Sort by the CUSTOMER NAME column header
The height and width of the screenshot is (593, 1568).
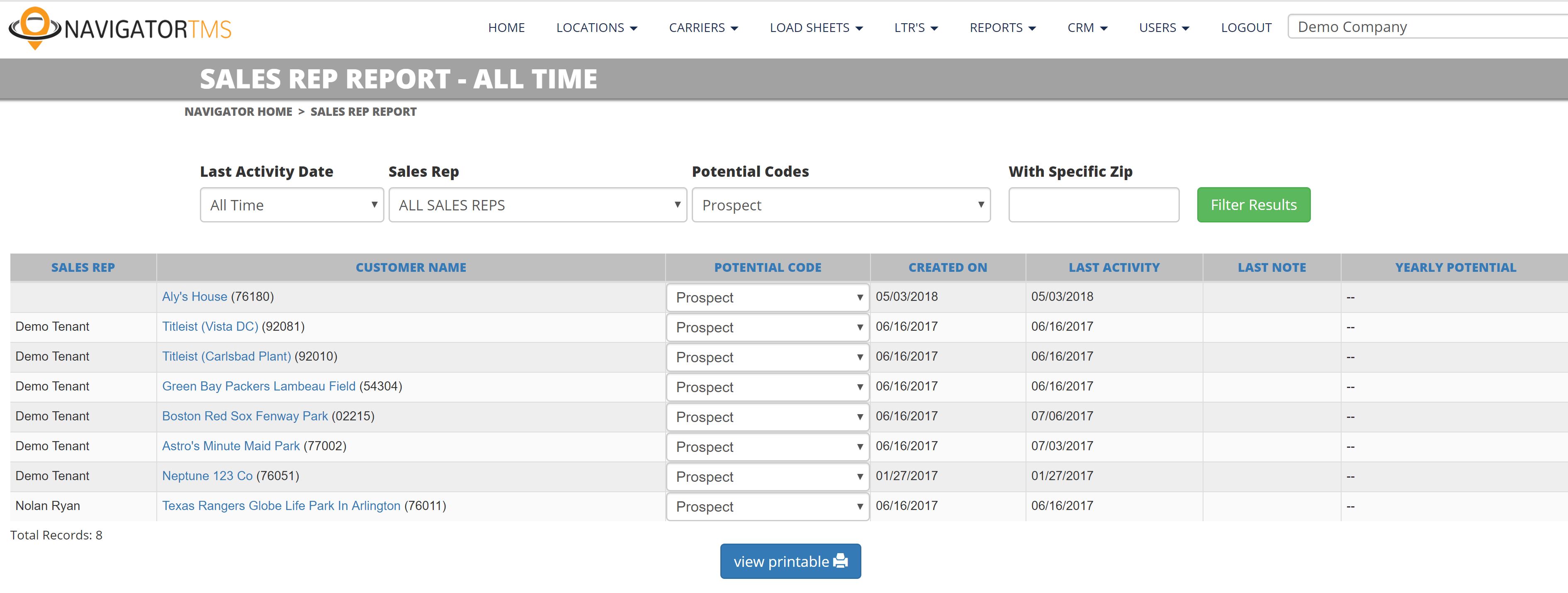coord(411,267)
